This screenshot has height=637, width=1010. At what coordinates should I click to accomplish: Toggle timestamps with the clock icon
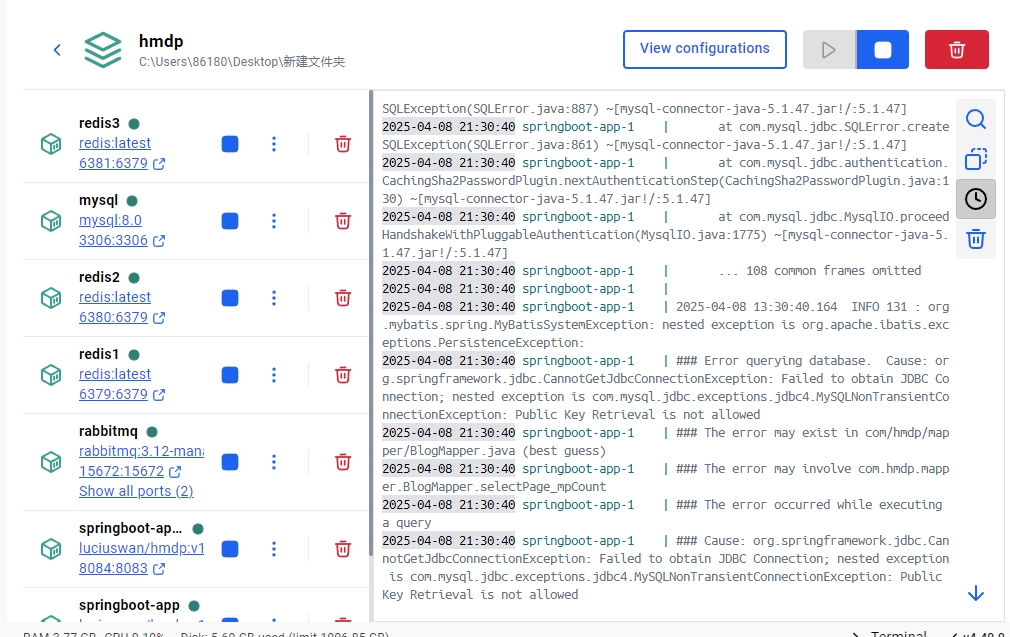976,199
